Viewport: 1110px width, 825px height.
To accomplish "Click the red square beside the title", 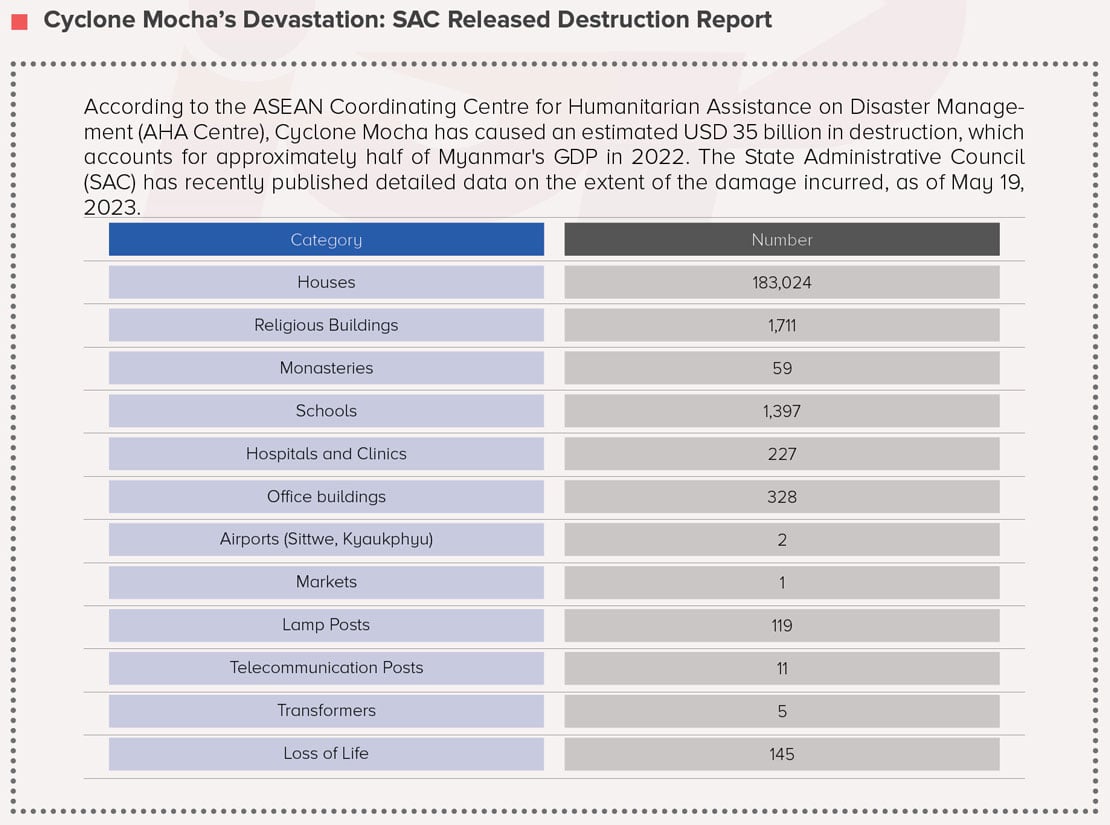I will point(19,21).
